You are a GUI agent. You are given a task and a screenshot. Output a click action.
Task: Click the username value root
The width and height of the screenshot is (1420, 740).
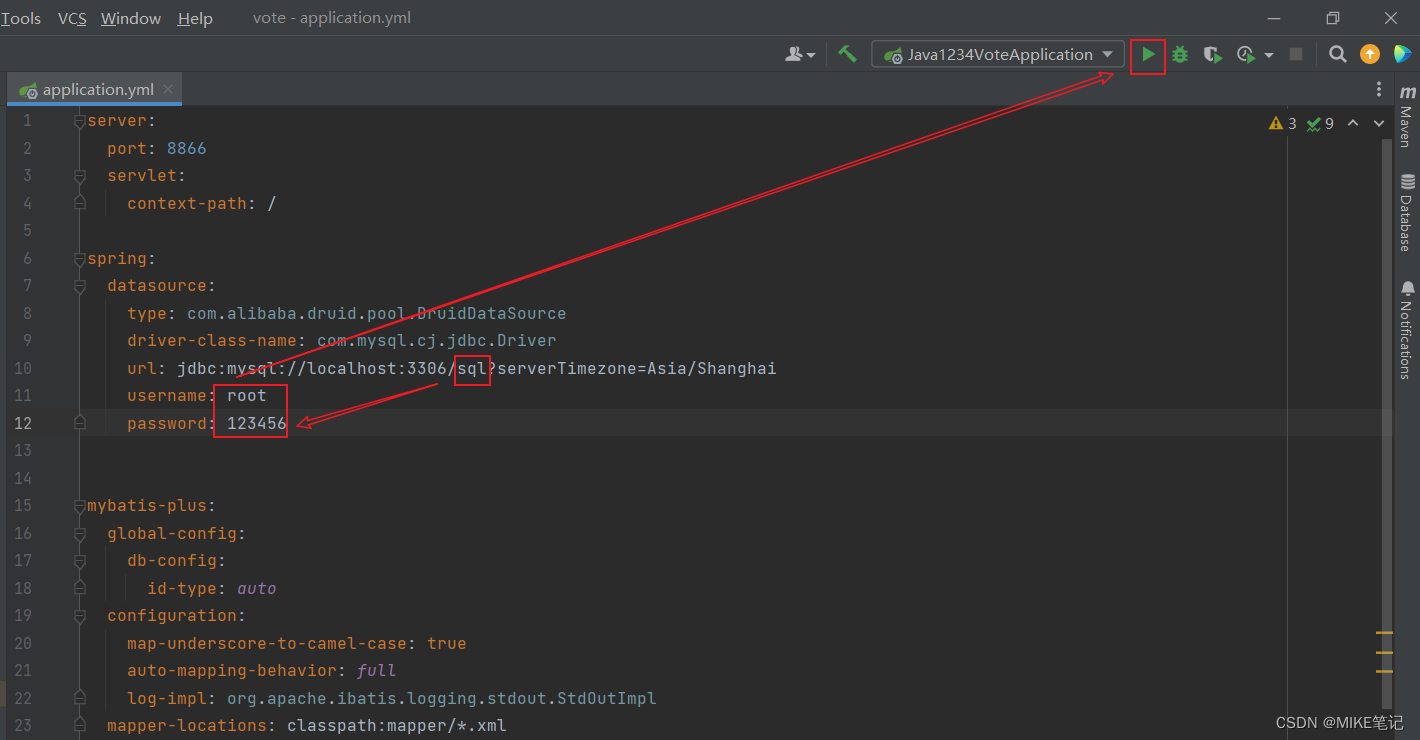[x=247, y=395]
